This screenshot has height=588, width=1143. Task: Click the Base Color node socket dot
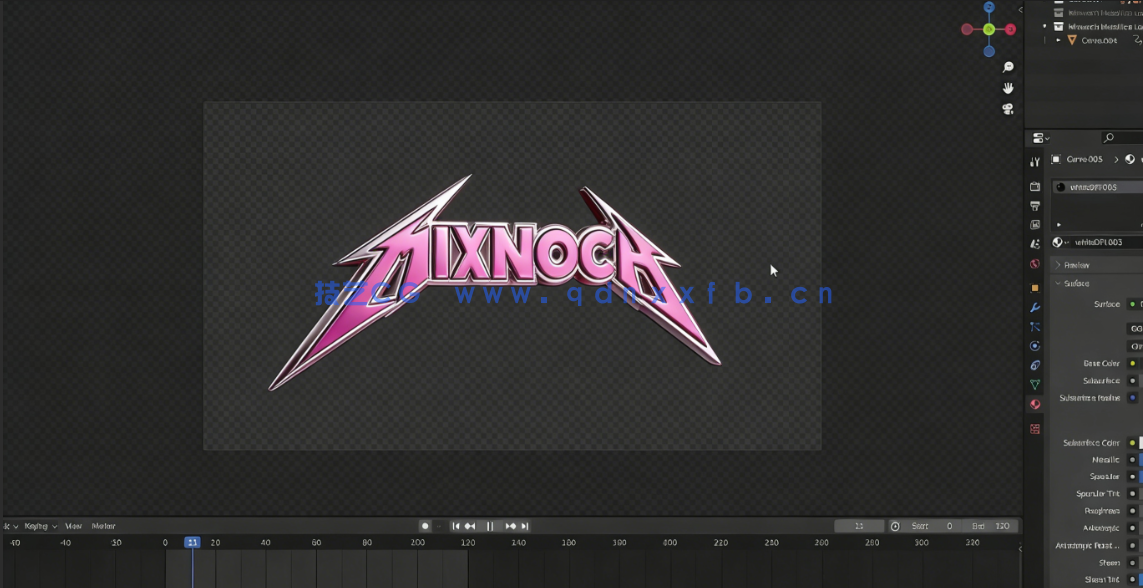(1132, 364)
